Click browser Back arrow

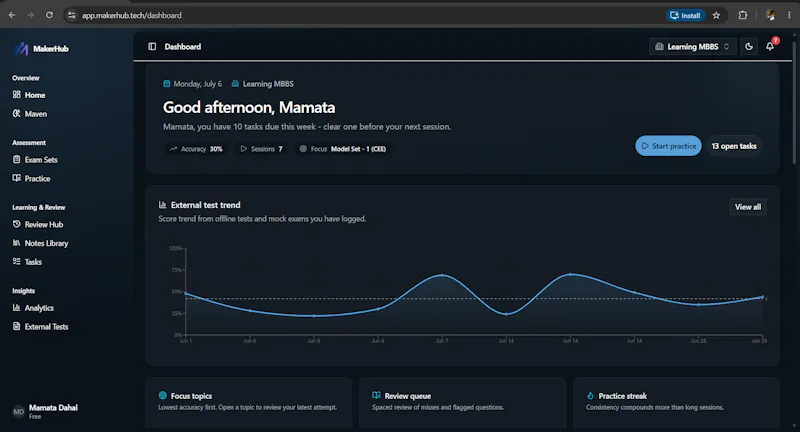click(12, 15)
